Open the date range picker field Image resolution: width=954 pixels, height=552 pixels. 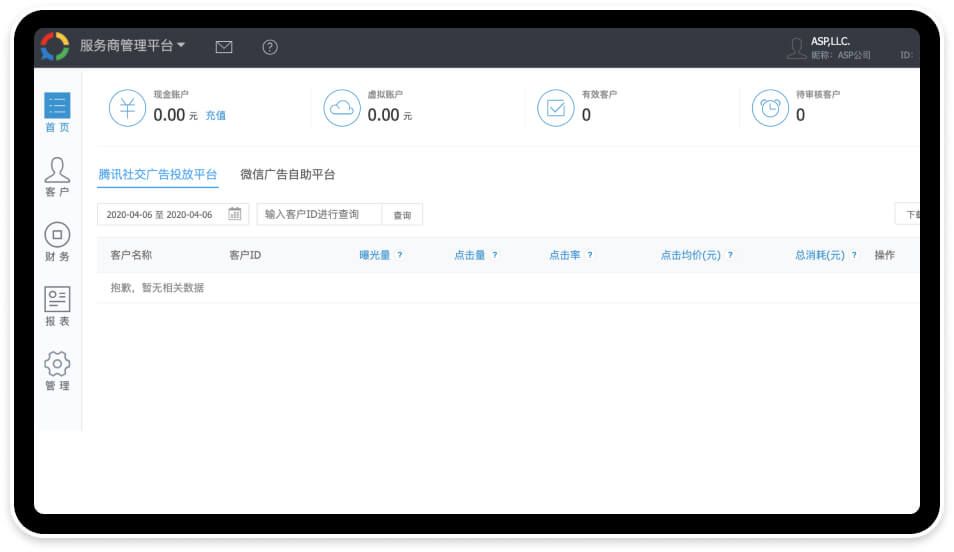[160, 214]
